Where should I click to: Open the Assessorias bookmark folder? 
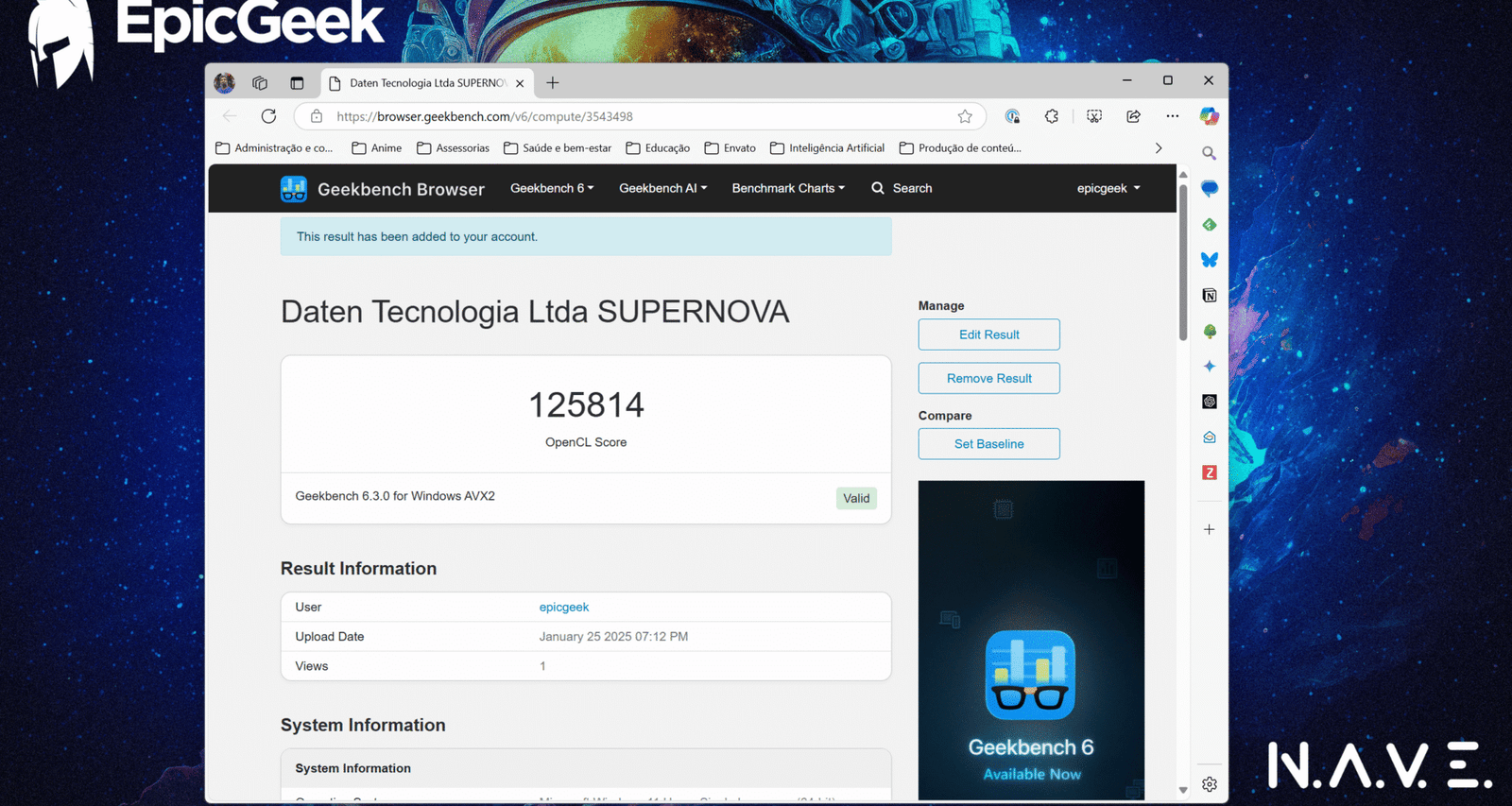click(x=454, y=148)
